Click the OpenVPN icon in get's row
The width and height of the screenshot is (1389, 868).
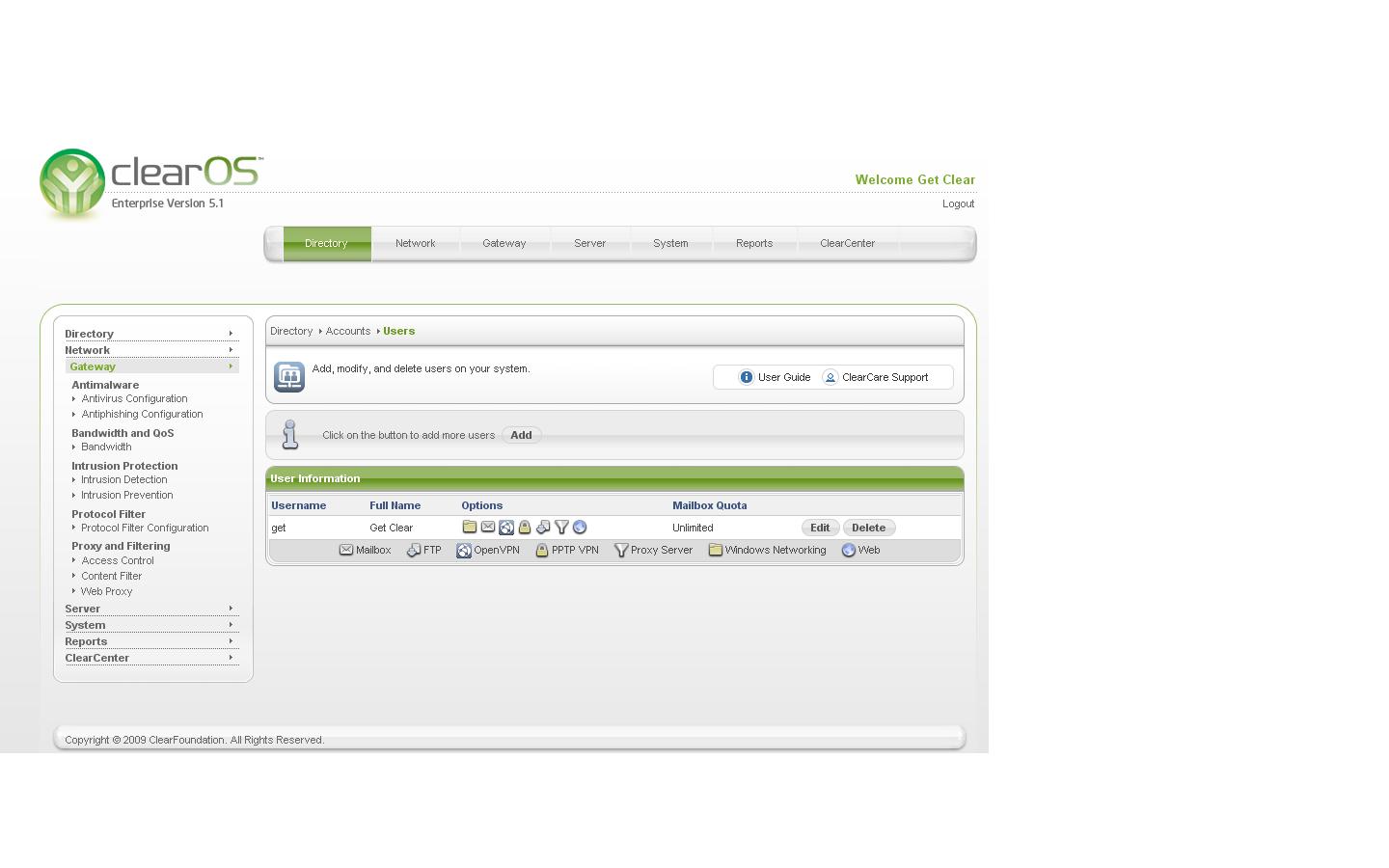coord(506,528)
